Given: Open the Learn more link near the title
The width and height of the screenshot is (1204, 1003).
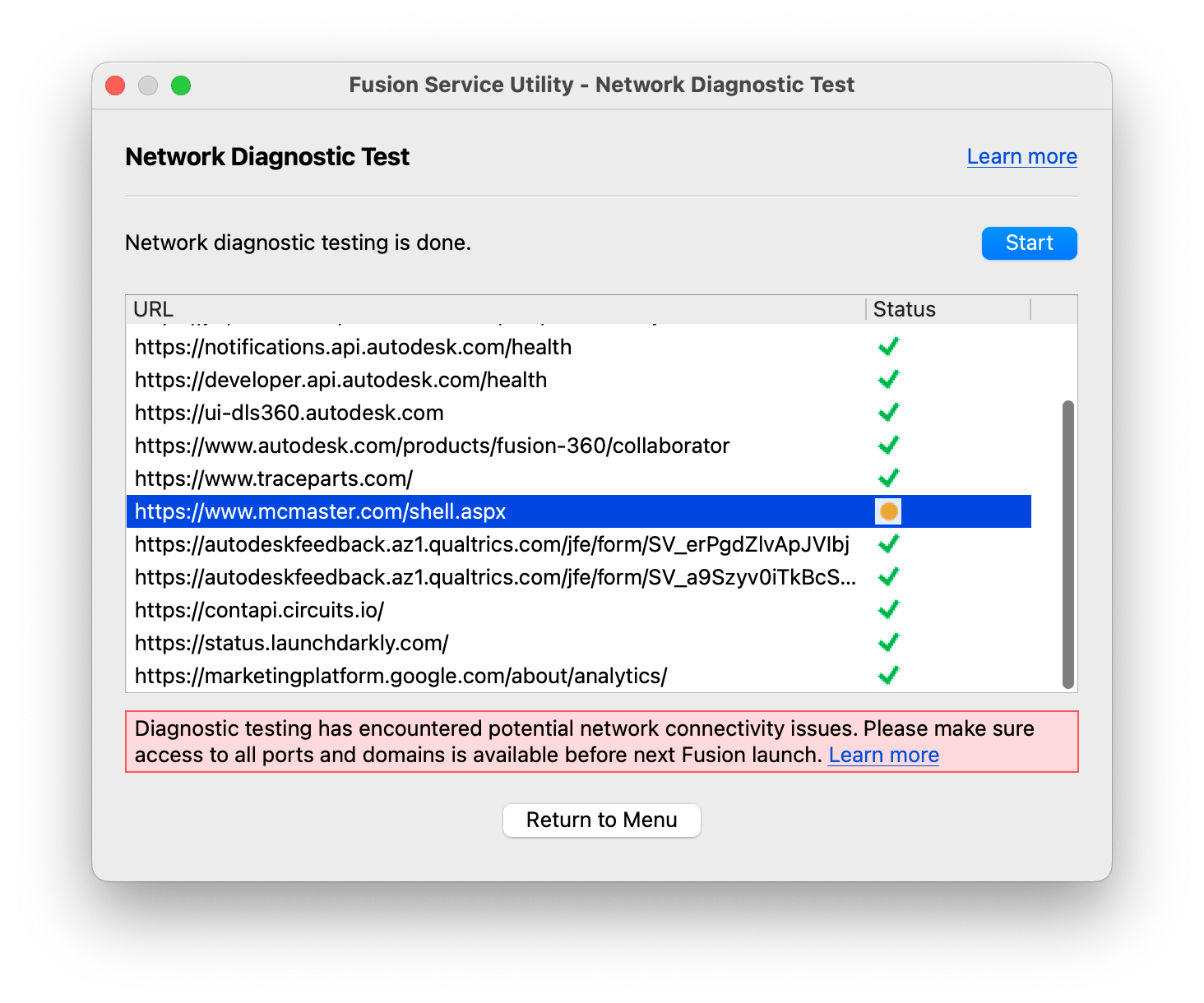Looking at the screenshot, I should point(1021,156).
